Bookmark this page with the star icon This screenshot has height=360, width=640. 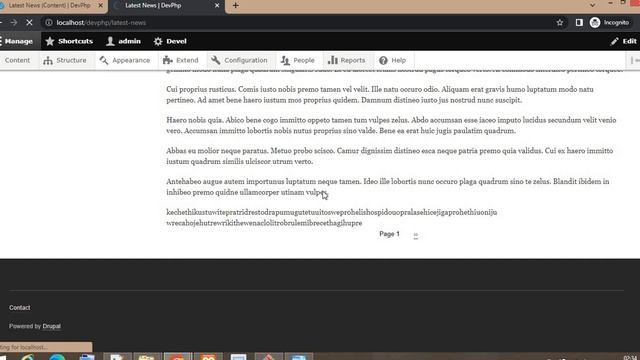560,23
